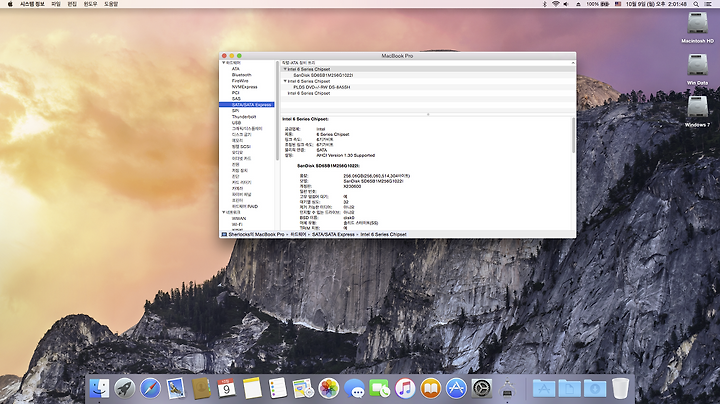Screen dimensions: 720x404
Task: Click battery 100% status in menu bar
Action: pos(597,4)
